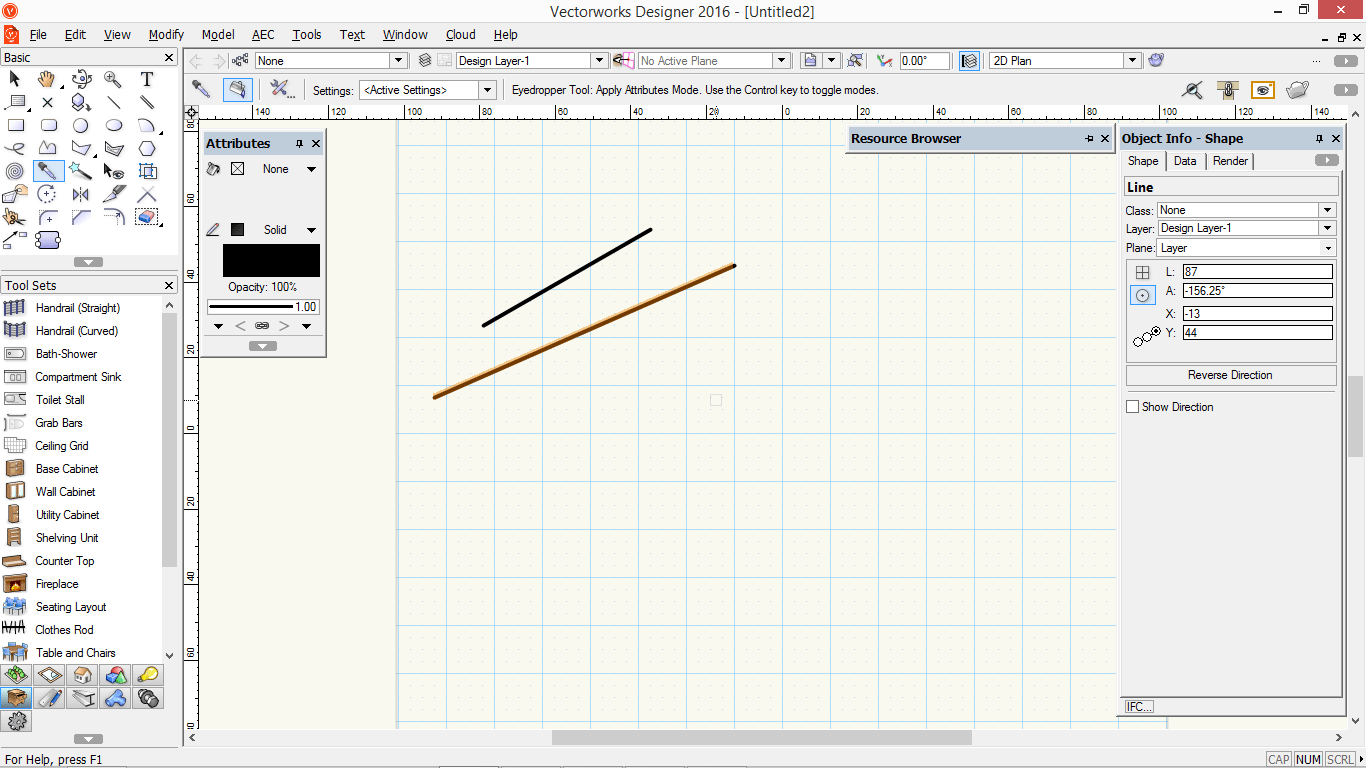Select the Zoom tool
The height and width of the screenshot is (768, 1366).
(112, 79)
